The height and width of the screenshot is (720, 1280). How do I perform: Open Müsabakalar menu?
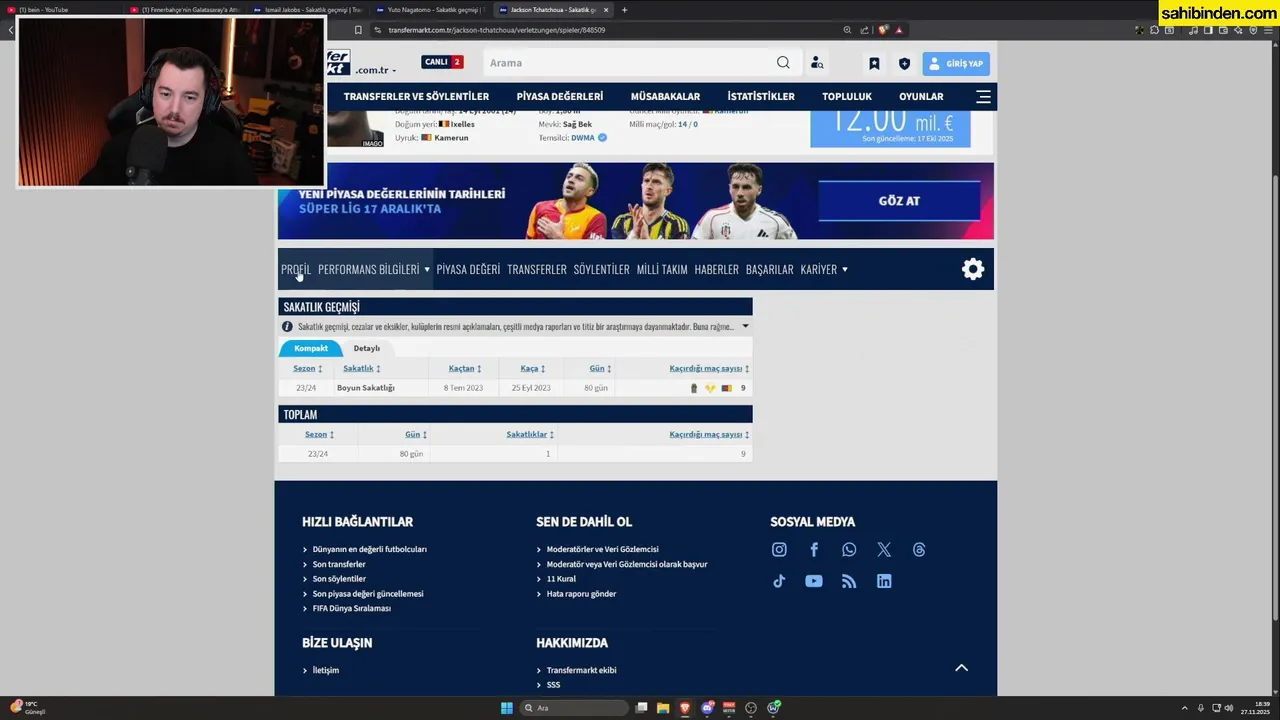point(665,97)
